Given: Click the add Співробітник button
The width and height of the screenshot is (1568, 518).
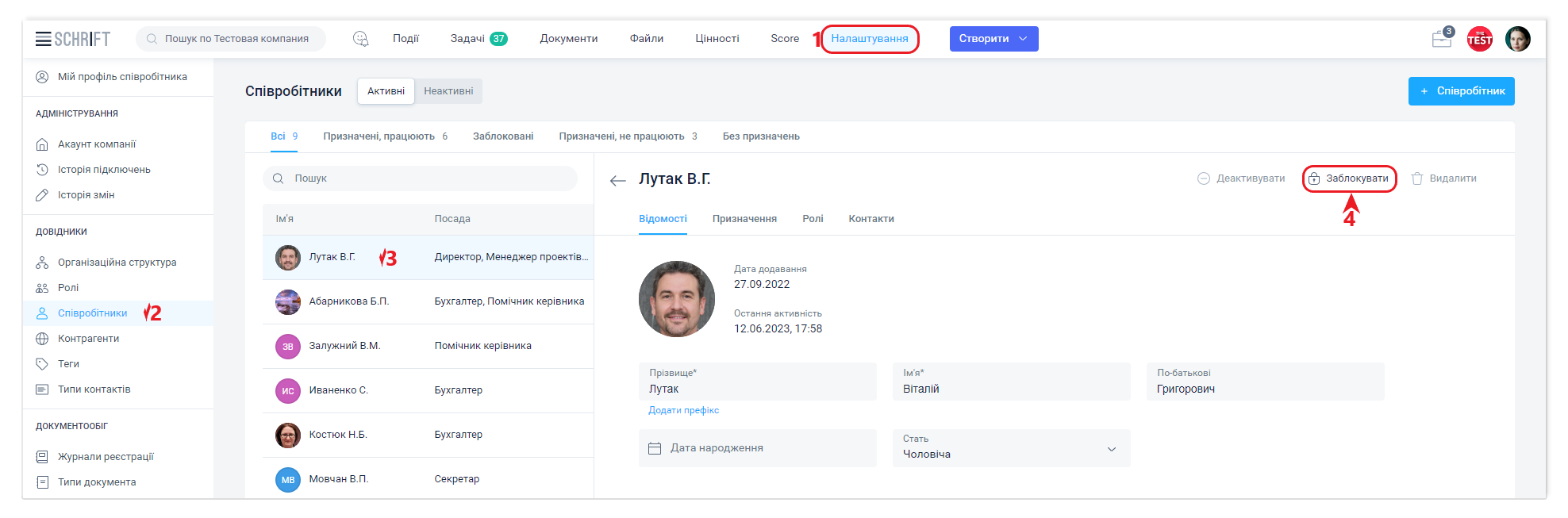Looking at the screenshot, I should coord(1461,91).
